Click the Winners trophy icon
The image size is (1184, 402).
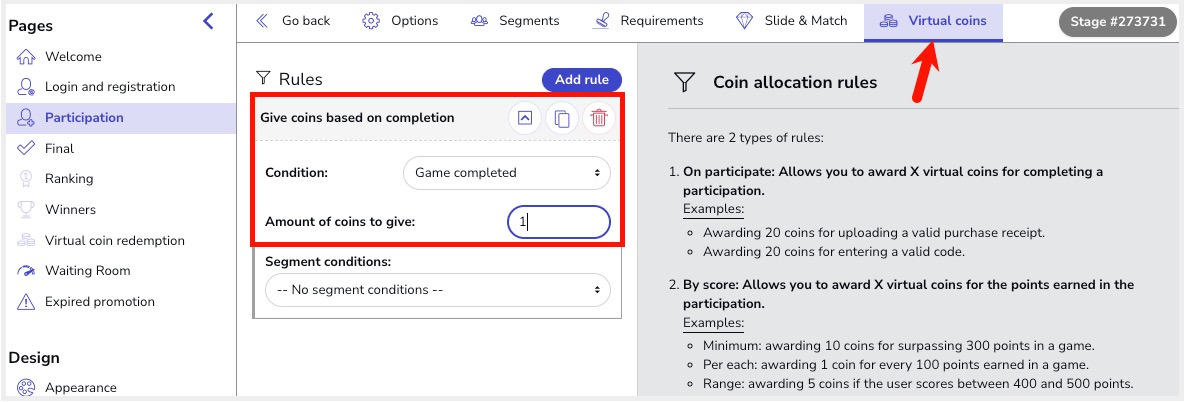26,210
